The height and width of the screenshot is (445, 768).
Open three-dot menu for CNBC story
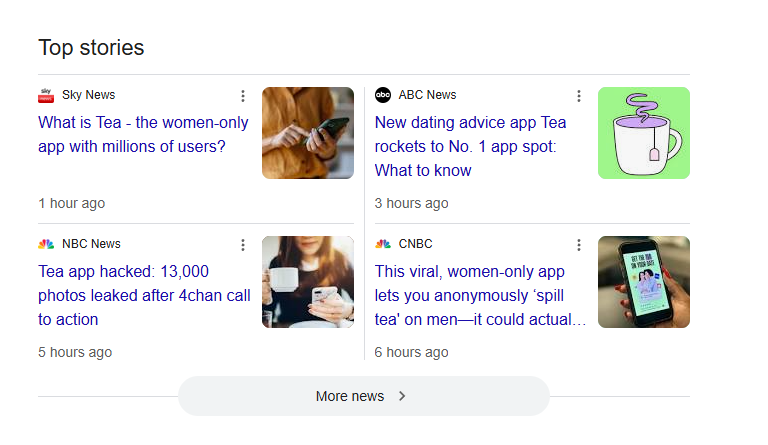[x=579, y=245]
